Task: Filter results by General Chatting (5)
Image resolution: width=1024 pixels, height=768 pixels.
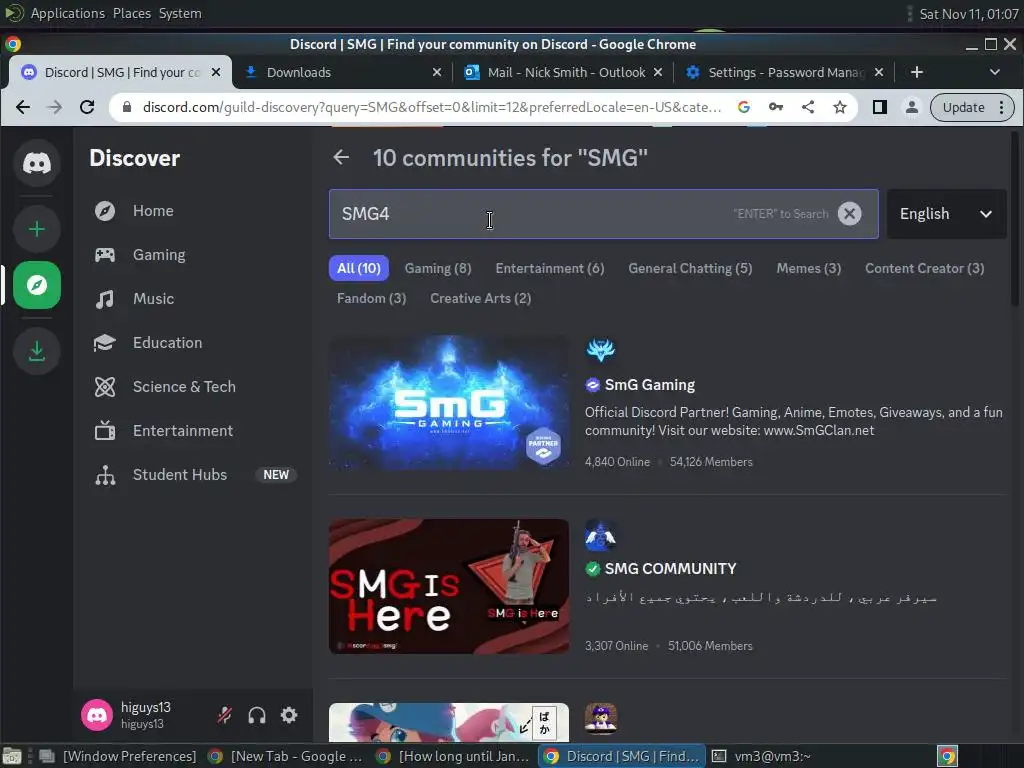Action: point(690,268)
